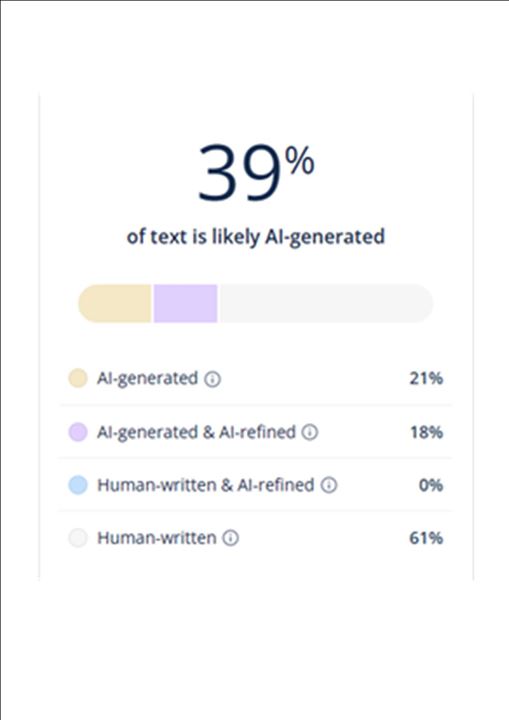Show info tooltip for Human-written

[x=231, y=538]
